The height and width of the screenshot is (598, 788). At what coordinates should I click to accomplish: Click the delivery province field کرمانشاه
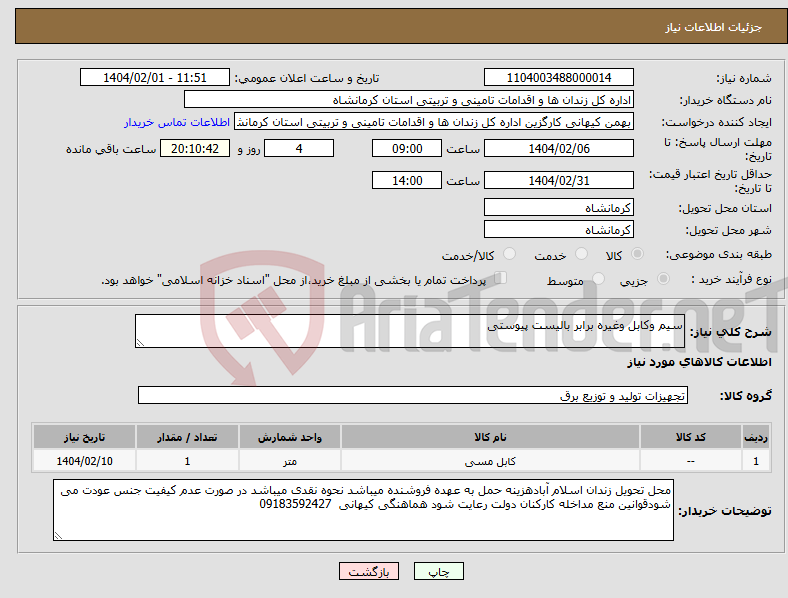tap(558, 208)
